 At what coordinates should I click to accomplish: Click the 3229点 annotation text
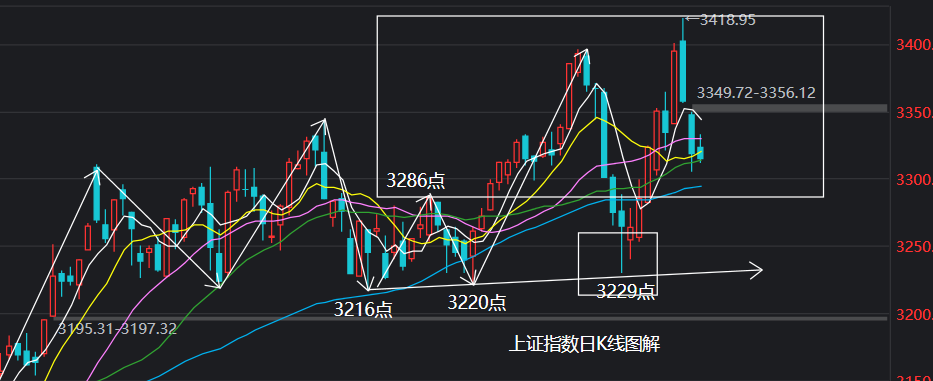point(626,291)
